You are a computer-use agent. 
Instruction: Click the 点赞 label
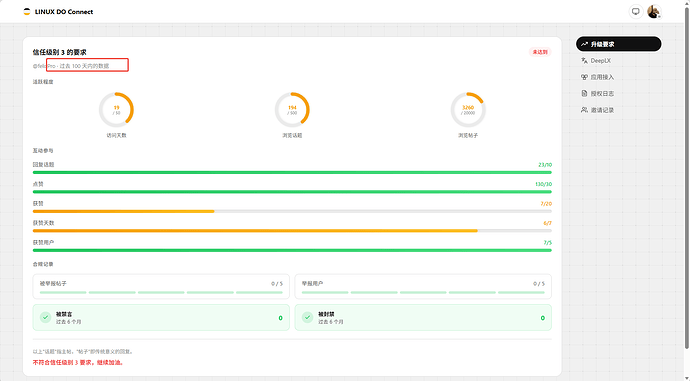pyautogui.click(x=38, y=184)
